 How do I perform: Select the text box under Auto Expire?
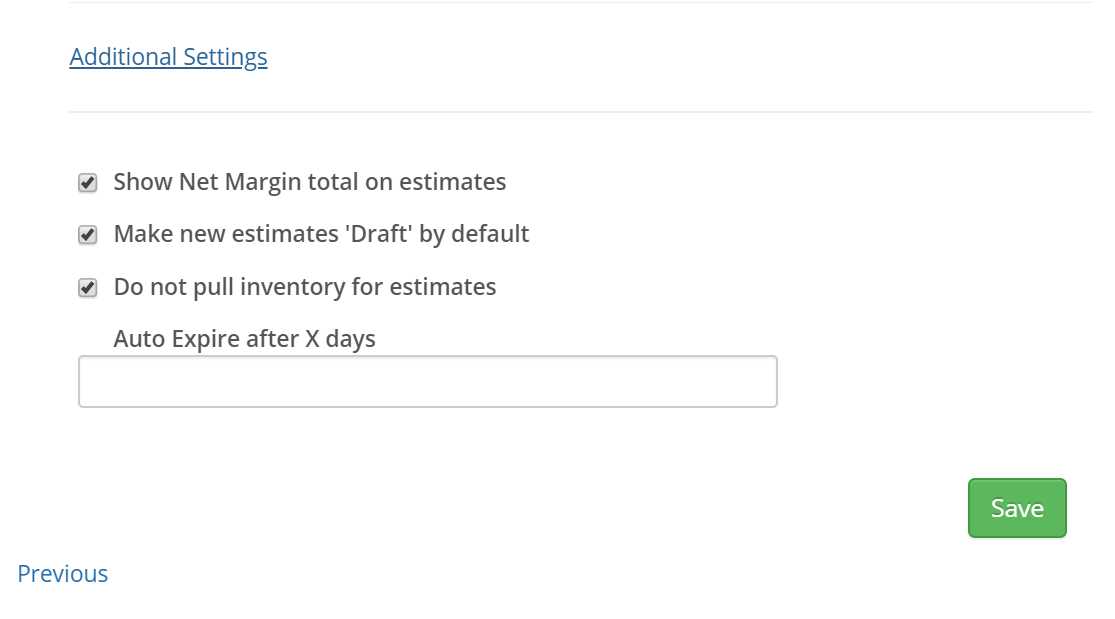[x=427, y=382]
